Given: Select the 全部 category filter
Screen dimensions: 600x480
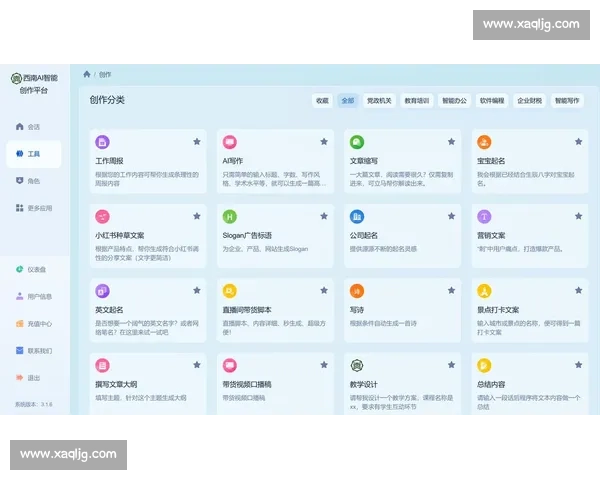Looking at the screenshot, I should tap(347, 101).
